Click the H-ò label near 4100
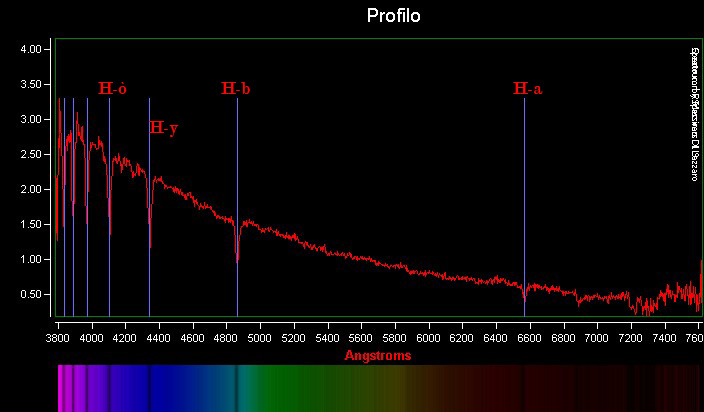Screen dimensions: 704x412 [112, 89]
